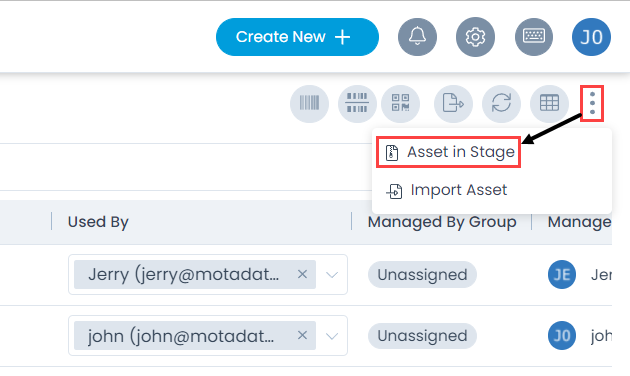Open the column selection grid icon
This screenshot has width=630, height=376.
549,104
